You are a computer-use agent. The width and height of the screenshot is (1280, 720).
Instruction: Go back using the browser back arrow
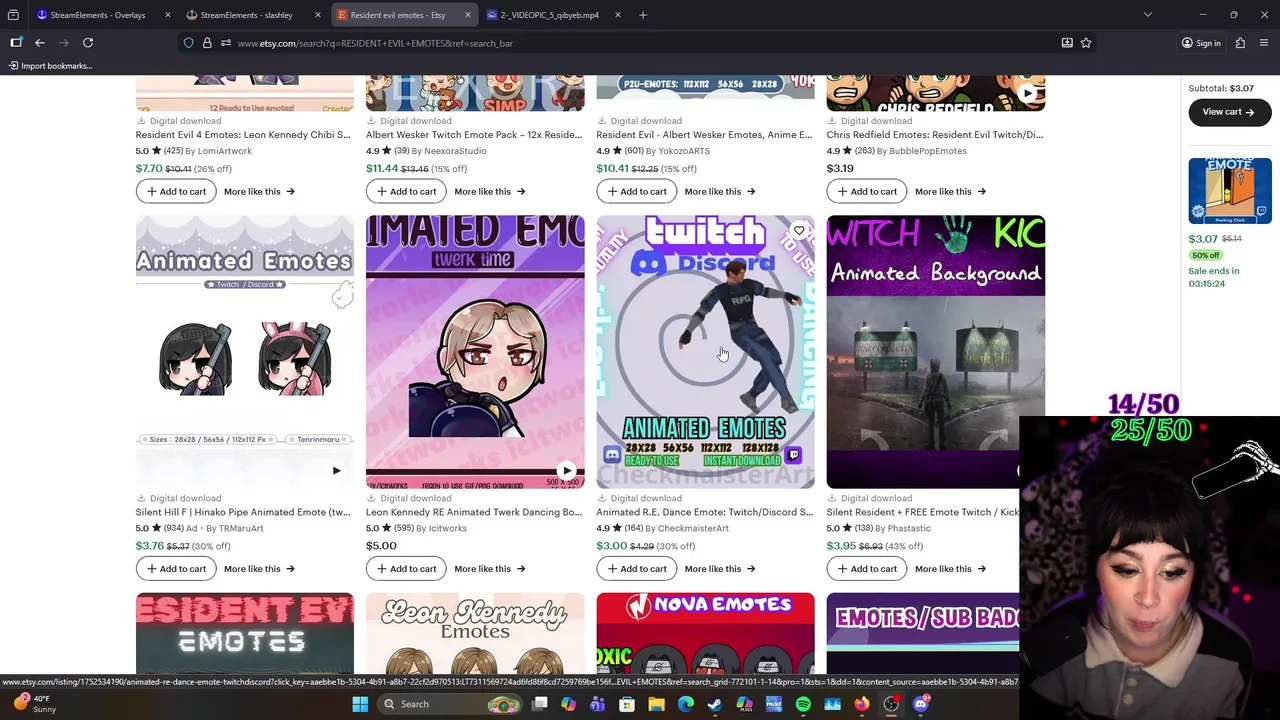pyautogui.click(x=40, y=43)
